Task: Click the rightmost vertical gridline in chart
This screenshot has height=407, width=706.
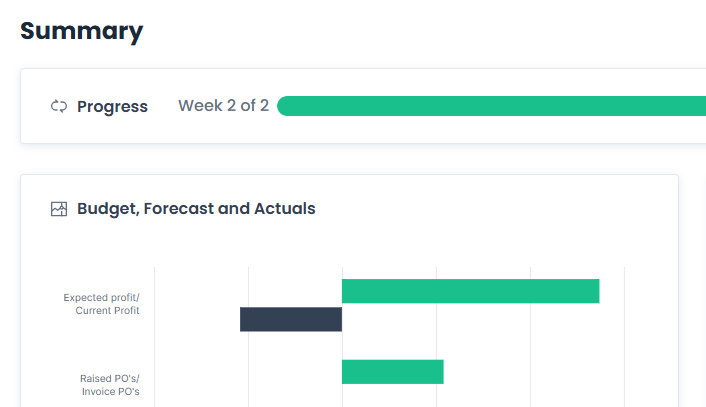Action: pos(624,340)
